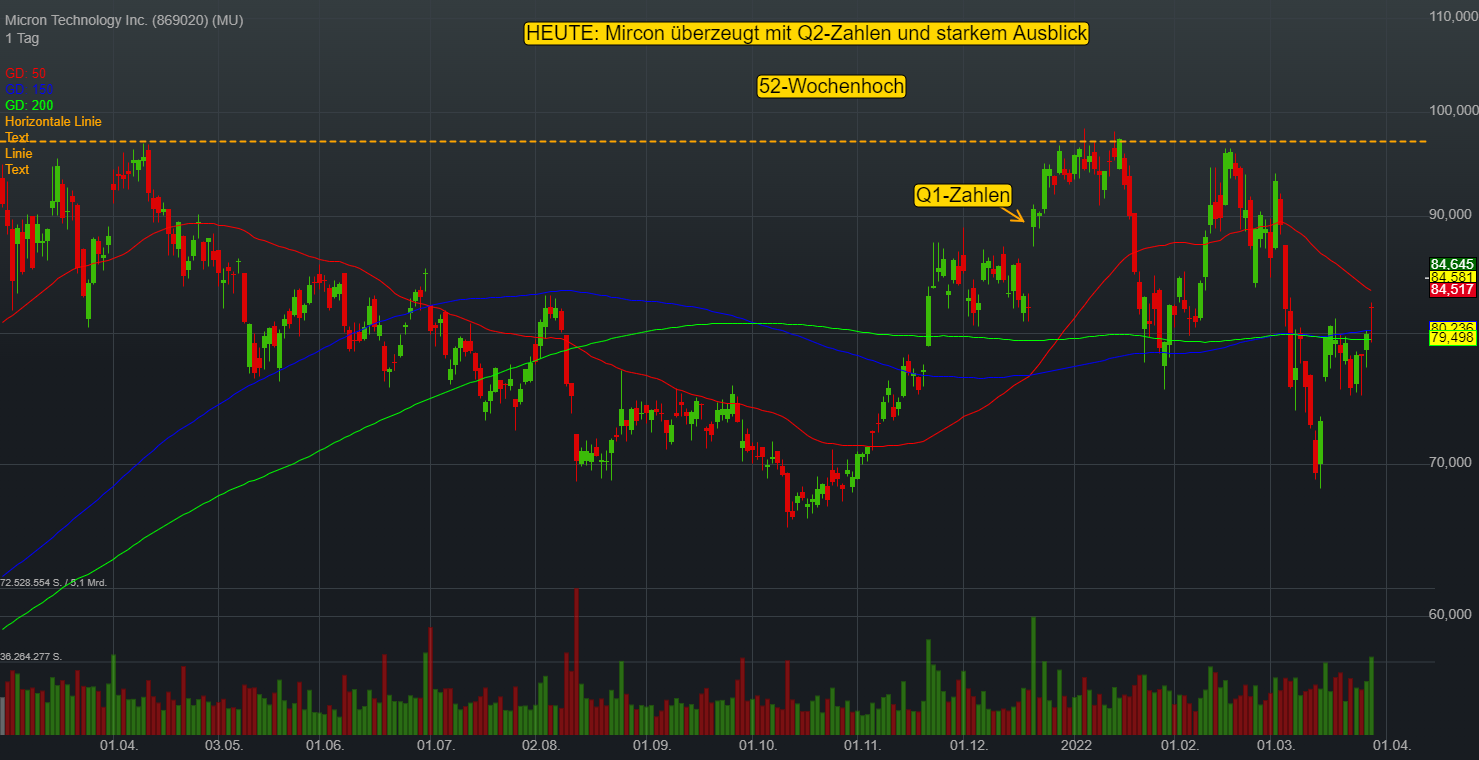Click the 110,000 price axis label
The width and height of the screenshot is (1479, 760).
coord(1455,17)
